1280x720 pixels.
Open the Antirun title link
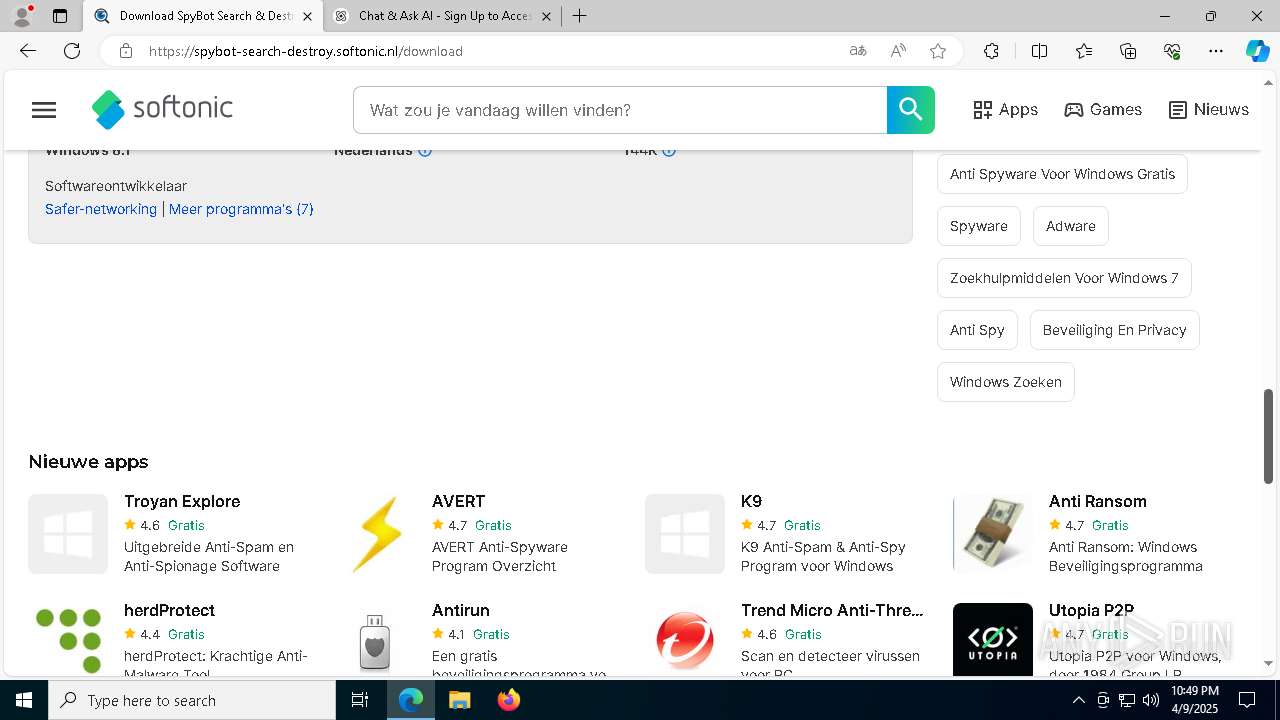point(461,610)
